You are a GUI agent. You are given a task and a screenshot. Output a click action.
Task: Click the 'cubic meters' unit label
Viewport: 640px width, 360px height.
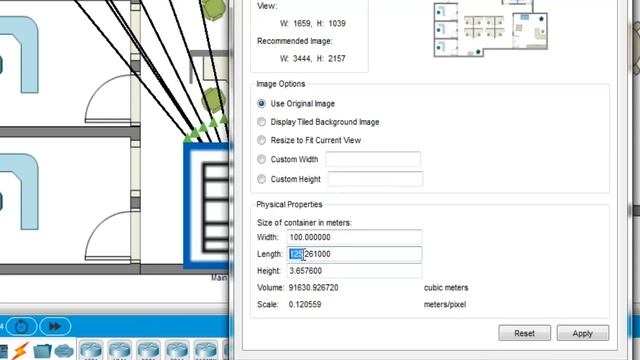[446, 288]
